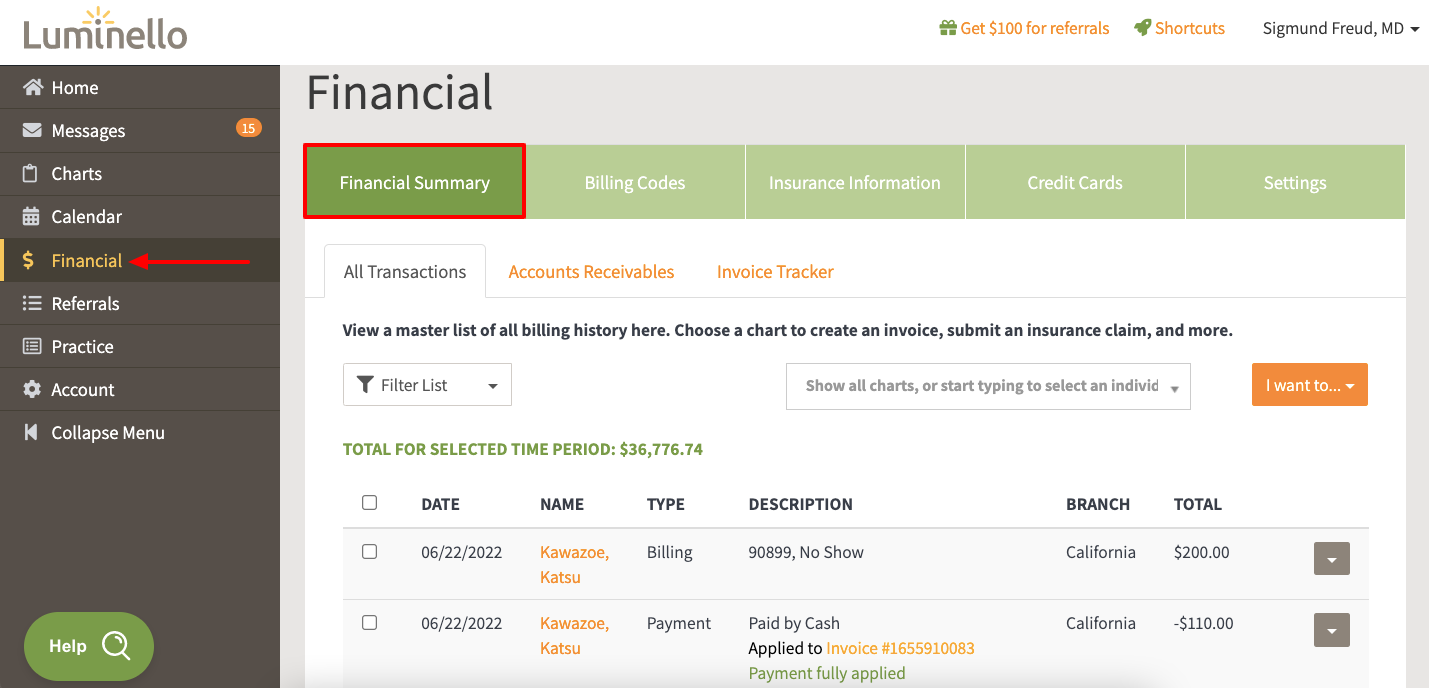Switch to Billing Codes tab
Viewport: 1429px width, 688px height.
click(635, 182)
